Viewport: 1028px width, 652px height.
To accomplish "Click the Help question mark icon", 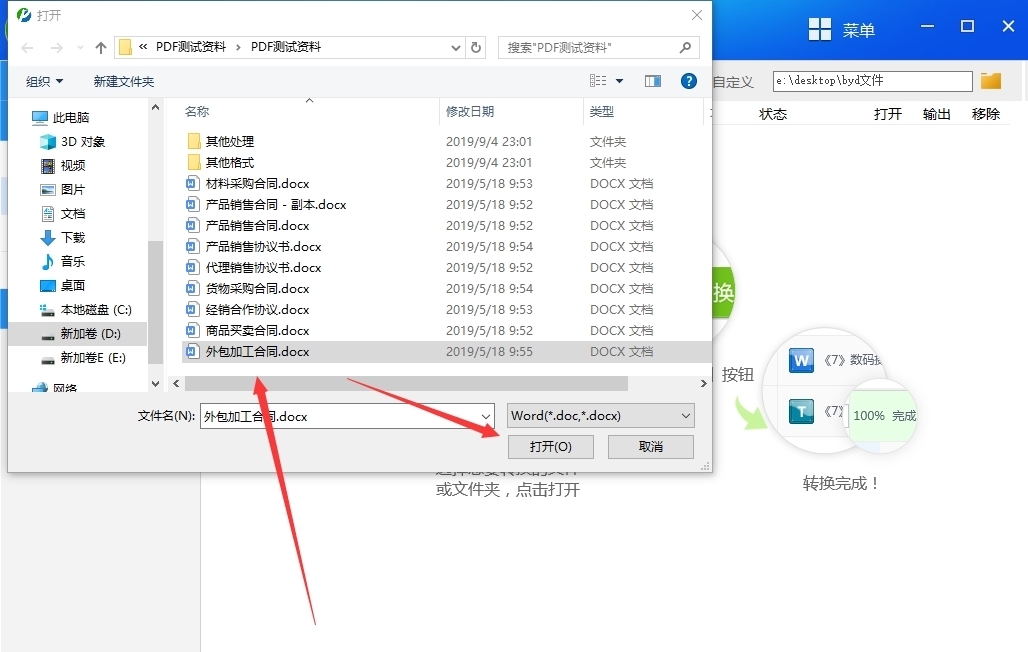I will click(689, 81).
